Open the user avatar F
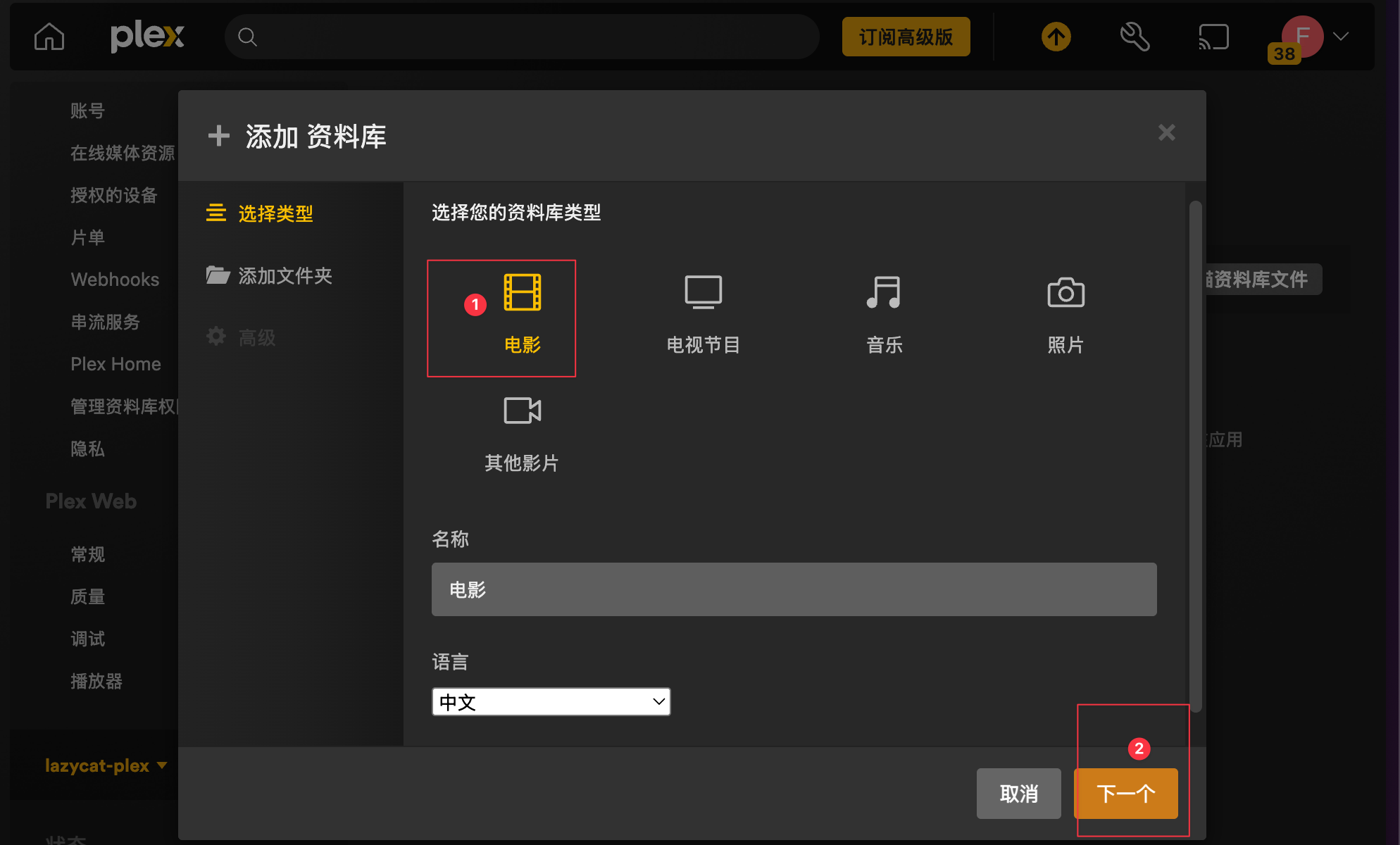1400x845 pixels. click(x=1302, y=36)
